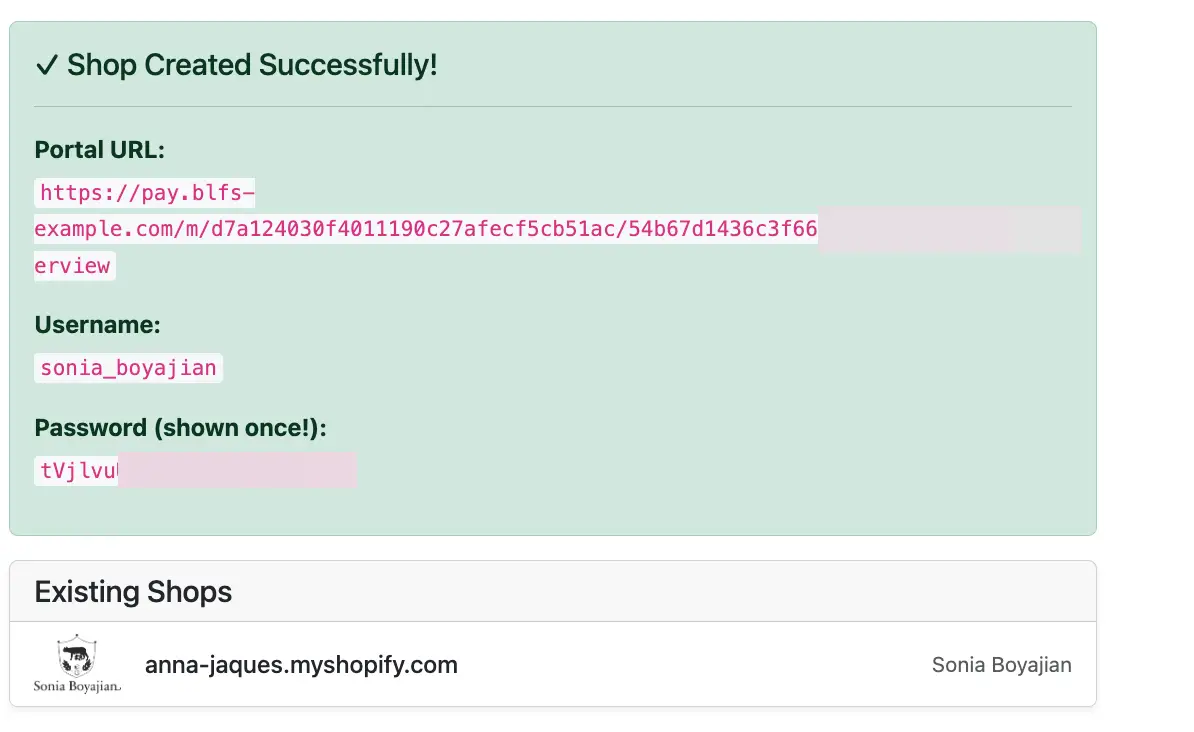
Task: Click the password field shown once
Action: (75, 469)
